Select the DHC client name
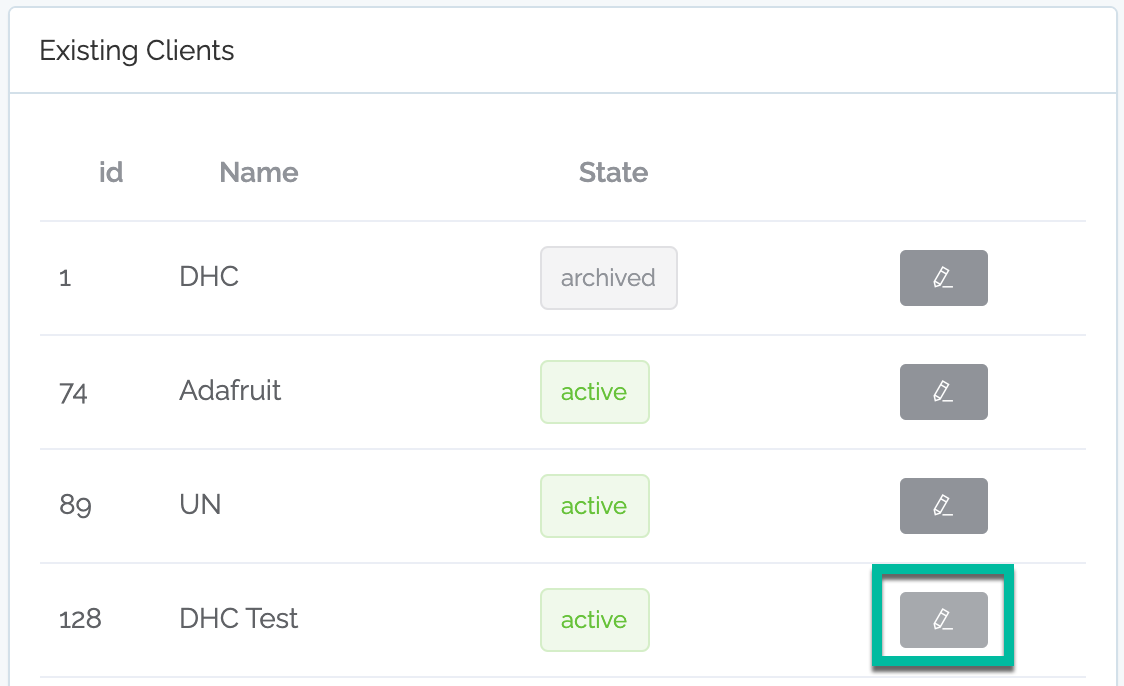1124x686 pixels. point(209,277)
